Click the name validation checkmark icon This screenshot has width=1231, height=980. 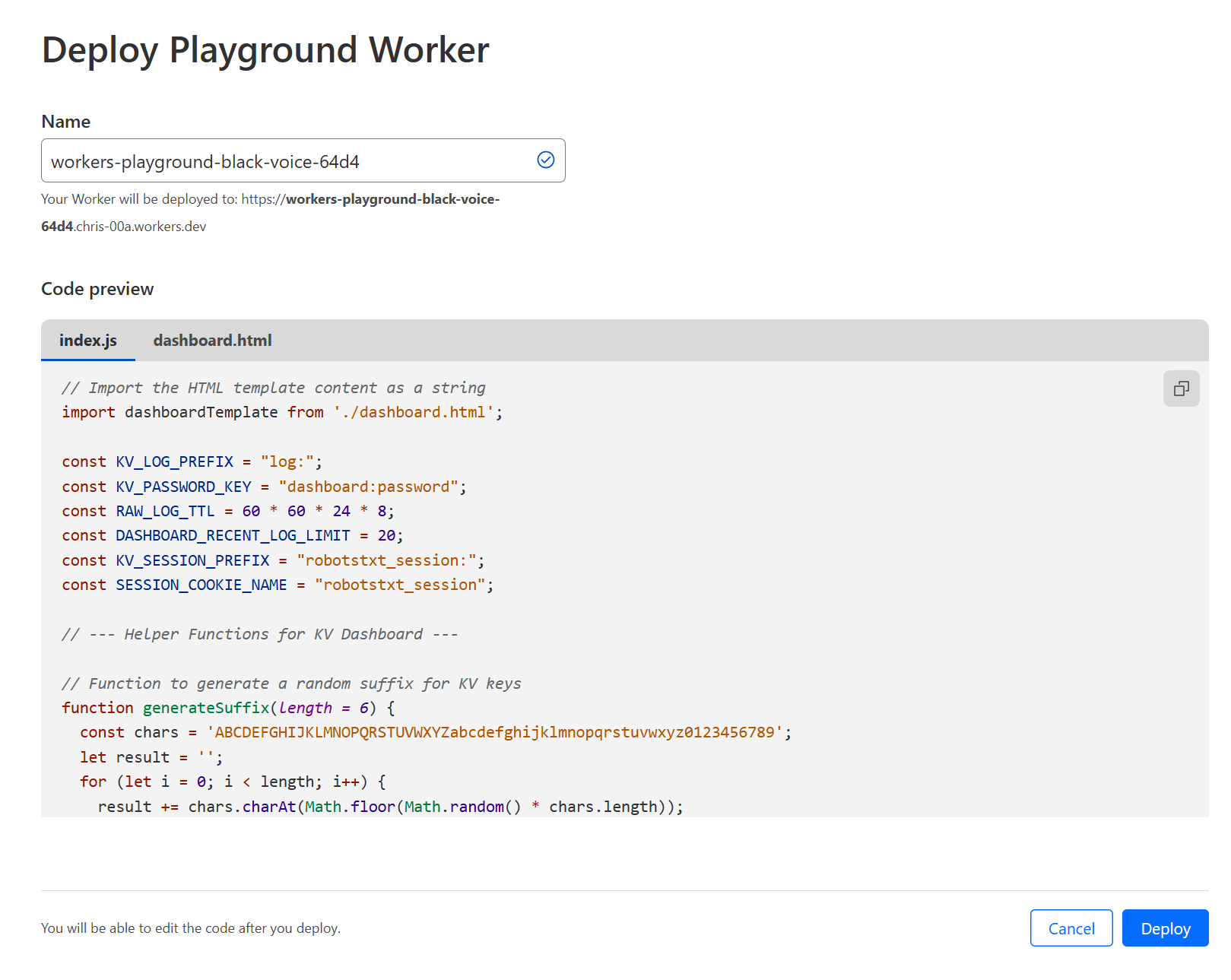(545, 160)
